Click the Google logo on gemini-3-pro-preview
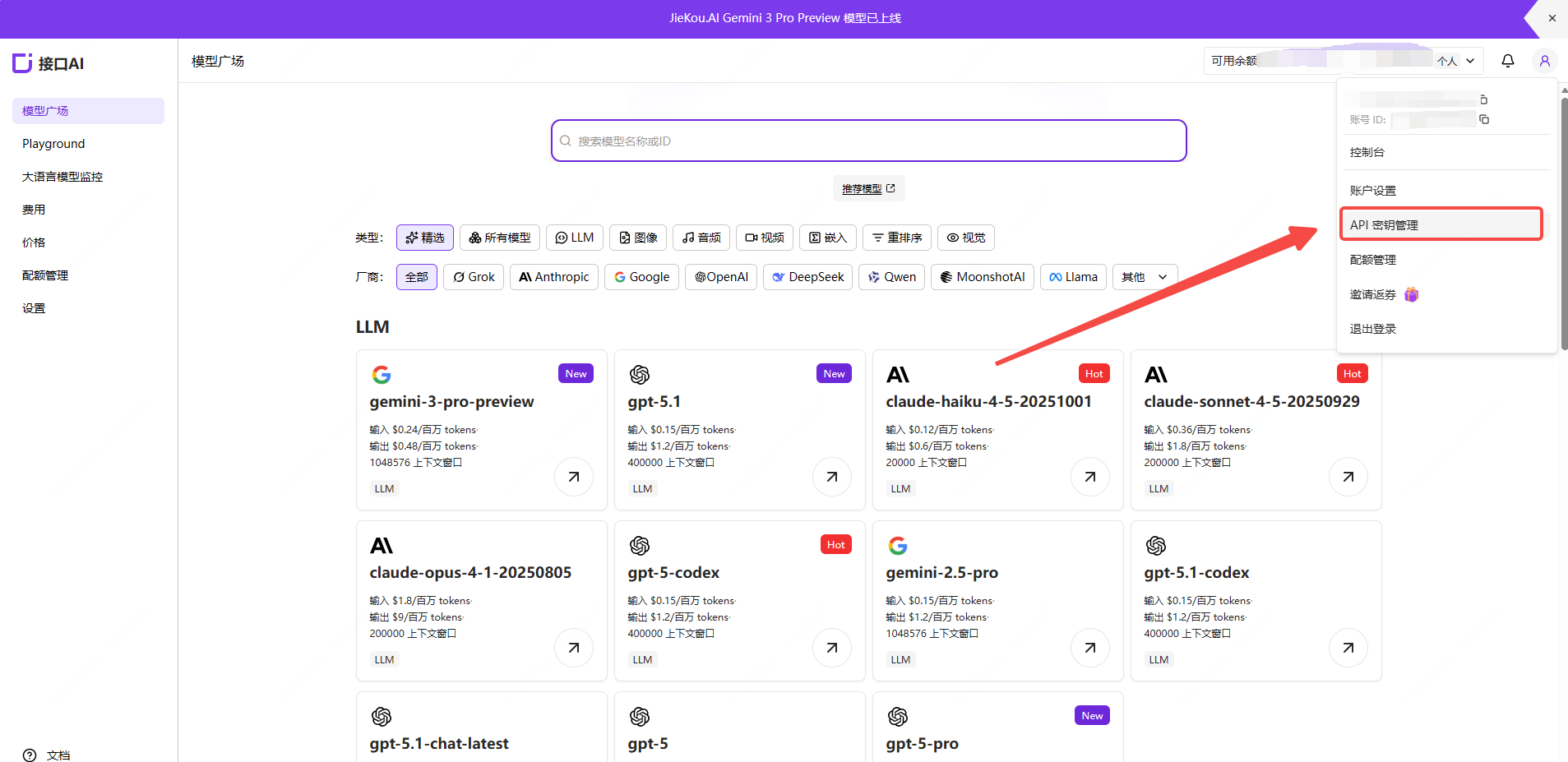The height and width of the screenshot is (762, 1568). [382, 375]
